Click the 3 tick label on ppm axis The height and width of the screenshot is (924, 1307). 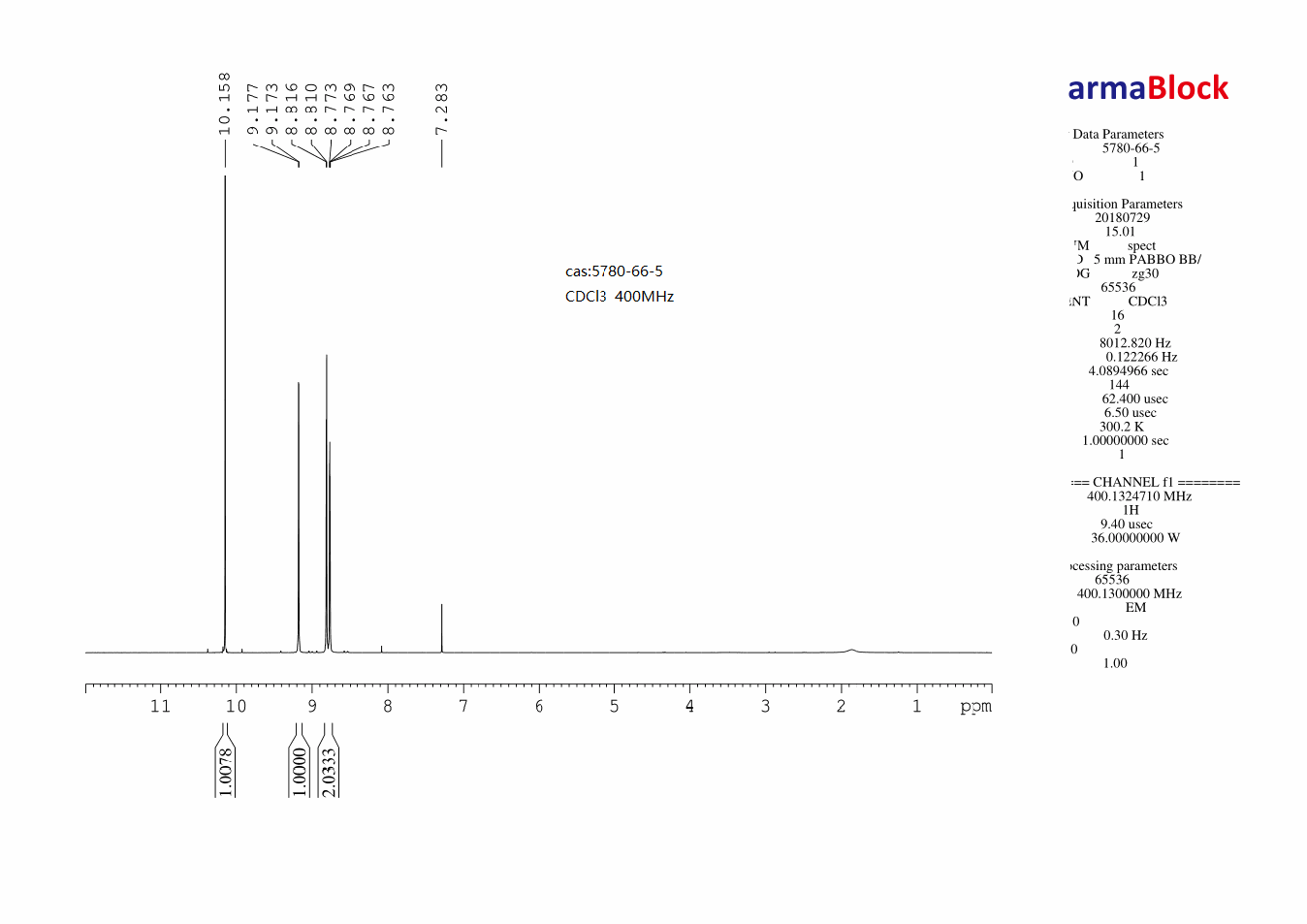(765, 706)
